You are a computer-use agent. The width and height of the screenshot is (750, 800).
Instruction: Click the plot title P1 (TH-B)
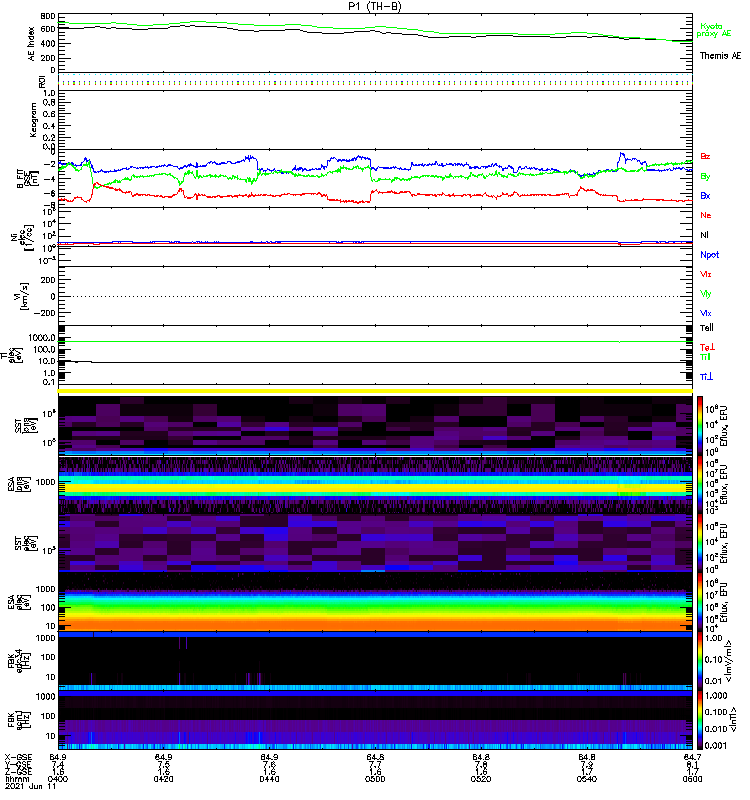374,7
